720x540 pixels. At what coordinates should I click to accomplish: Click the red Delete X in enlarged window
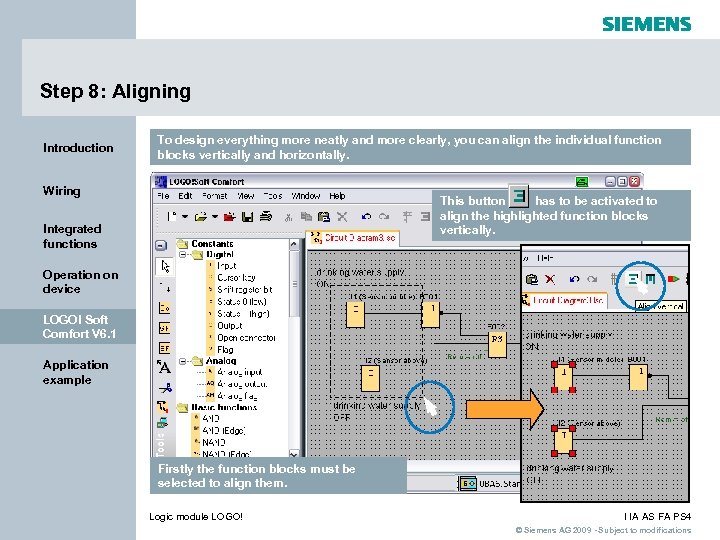(x=550, y=279)
